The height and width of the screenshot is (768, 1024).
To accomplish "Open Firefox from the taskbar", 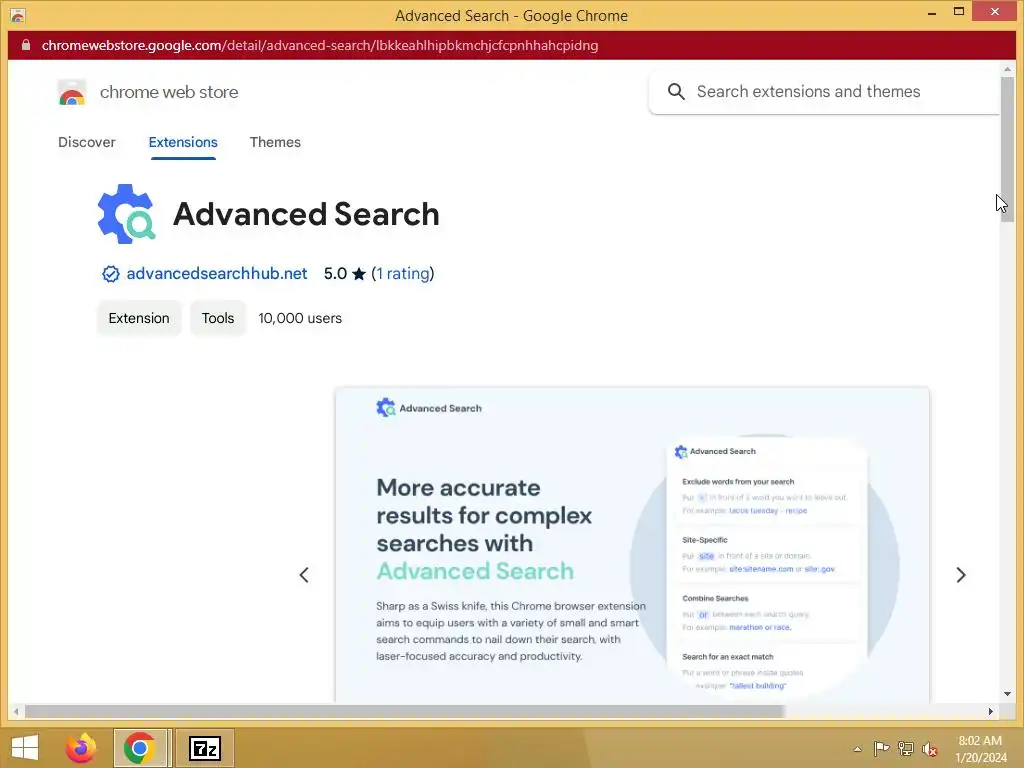I will point(81,748).
